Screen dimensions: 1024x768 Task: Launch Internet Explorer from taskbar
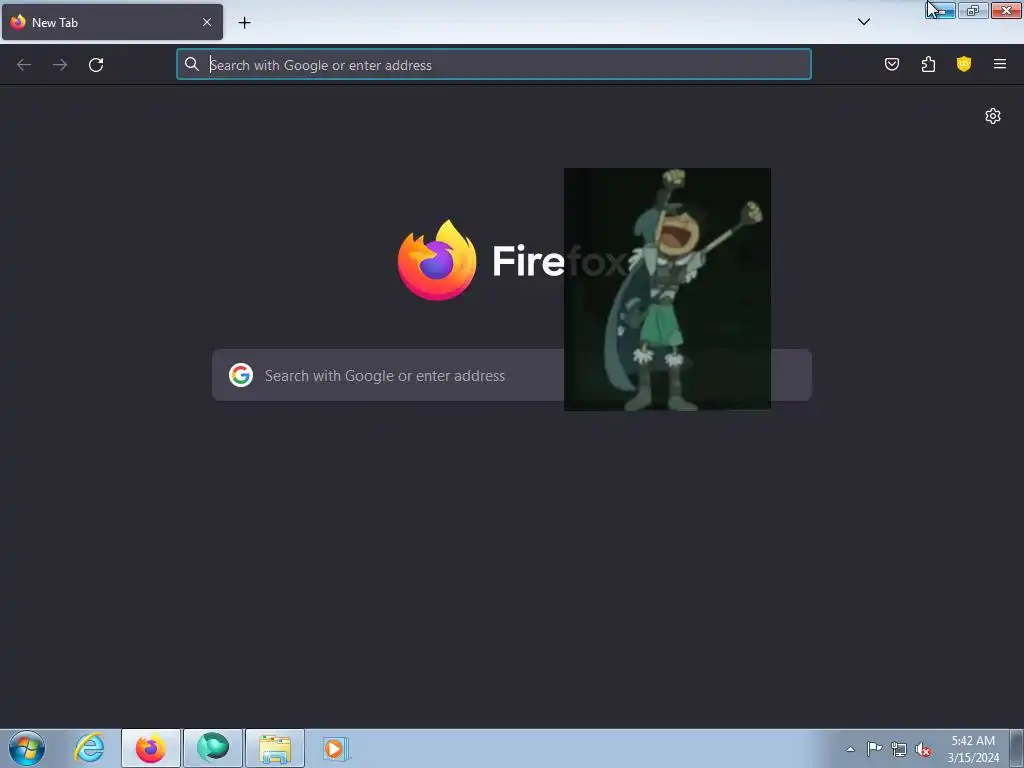[89, 748]
